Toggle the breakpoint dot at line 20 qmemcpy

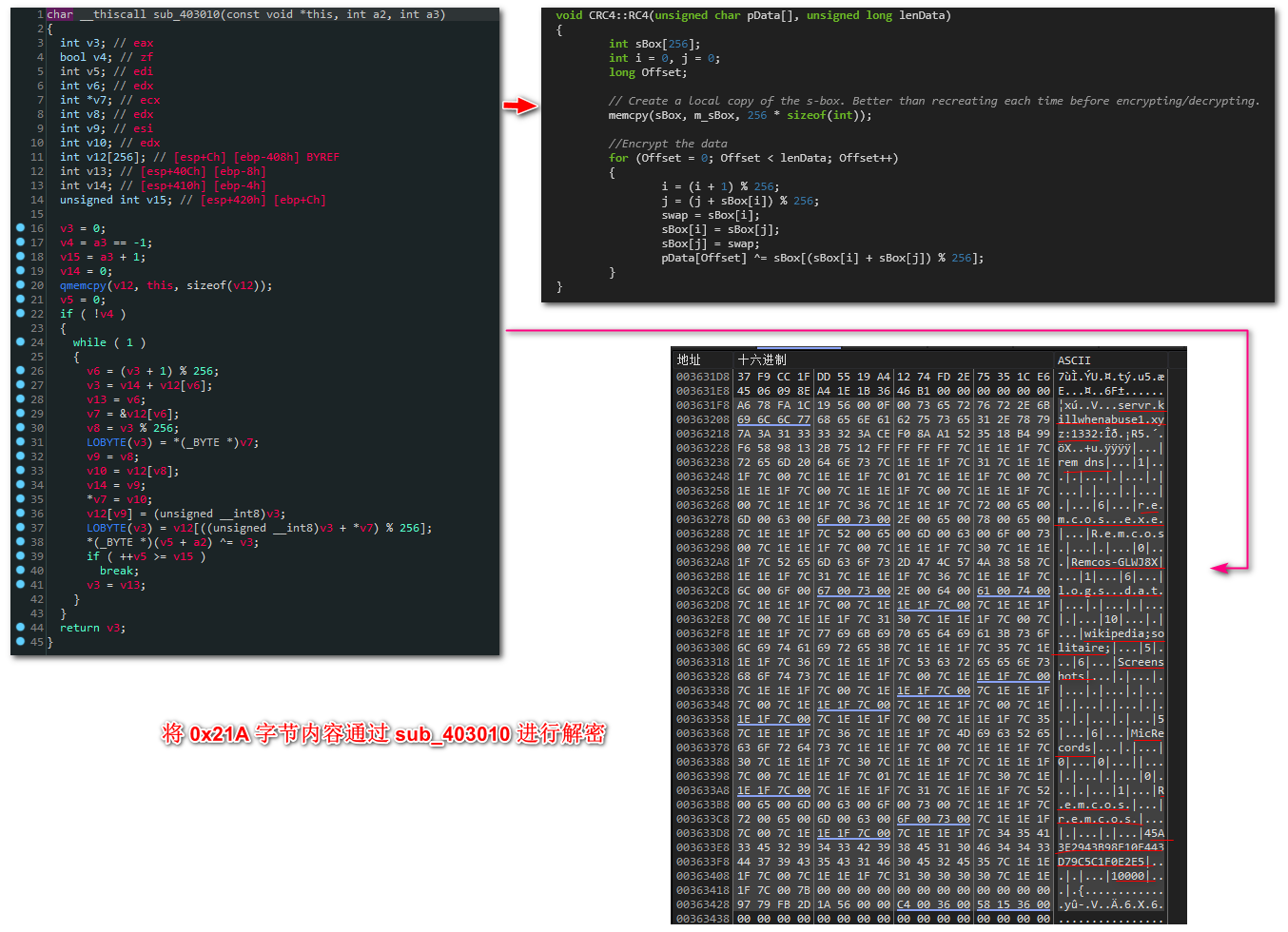click(x=21, y=285)
